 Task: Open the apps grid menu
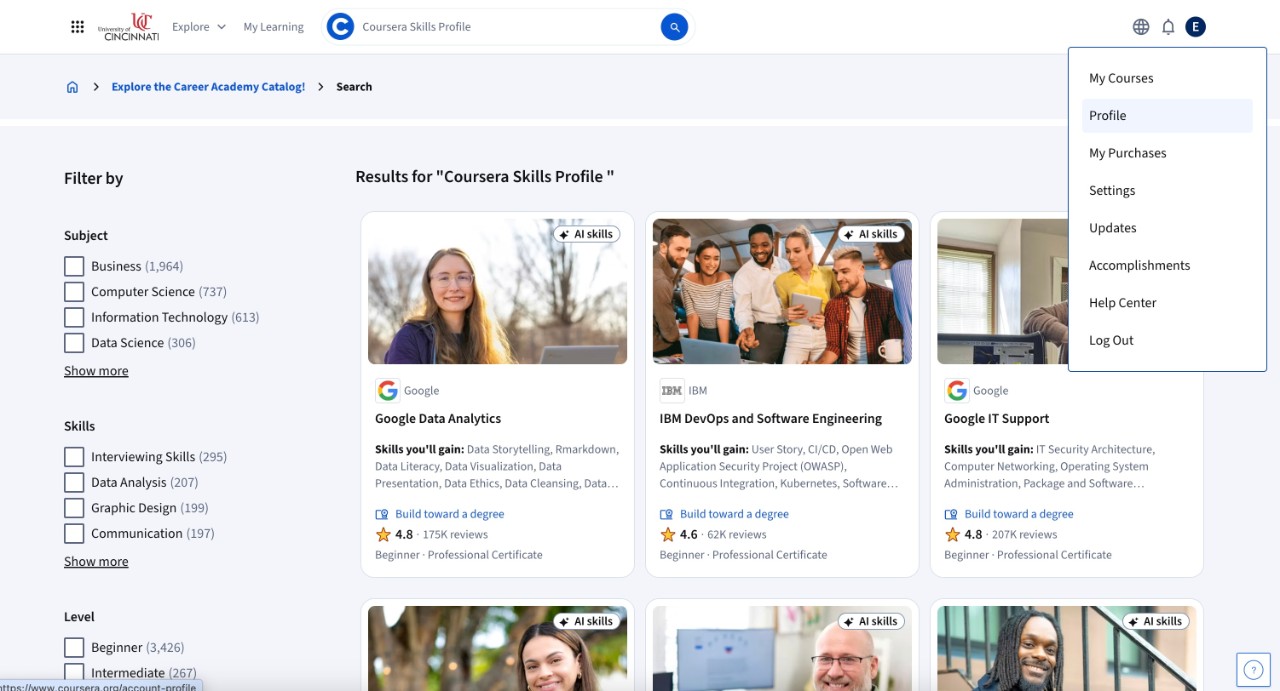pos(77,26)
